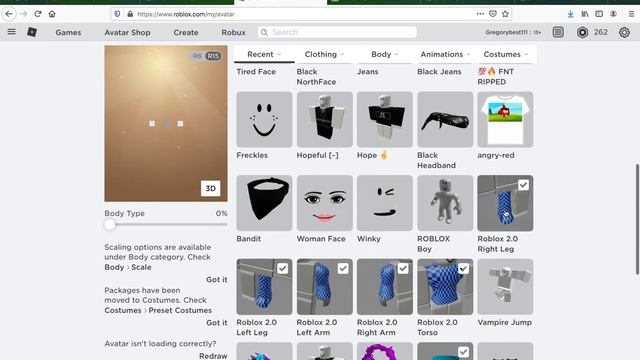Select the ROBLOX Boy package
The width and height of the screenshot is (640, 360).
coord(445,203)
